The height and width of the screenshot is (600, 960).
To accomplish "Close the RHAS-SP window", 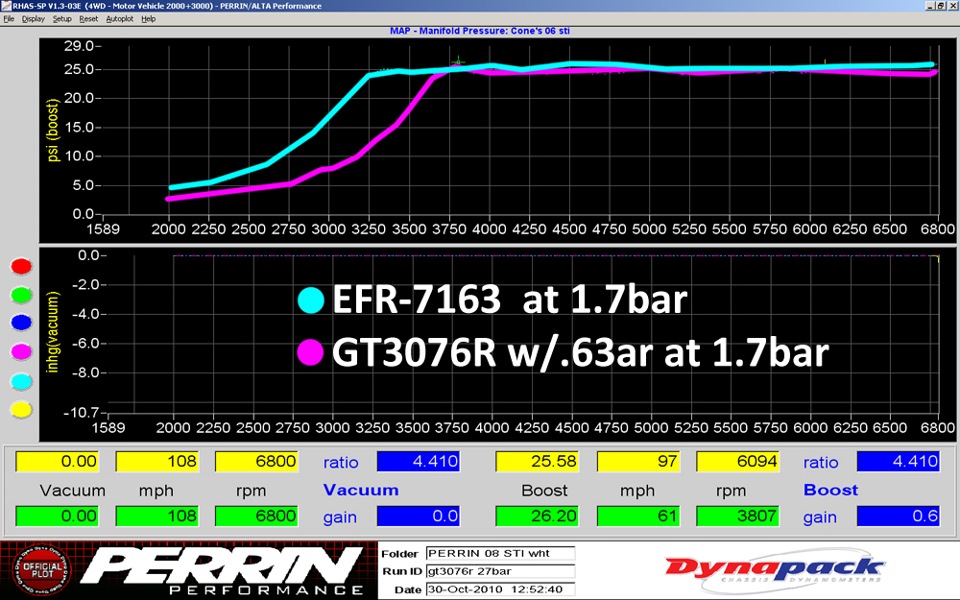I will click(953, 6).
